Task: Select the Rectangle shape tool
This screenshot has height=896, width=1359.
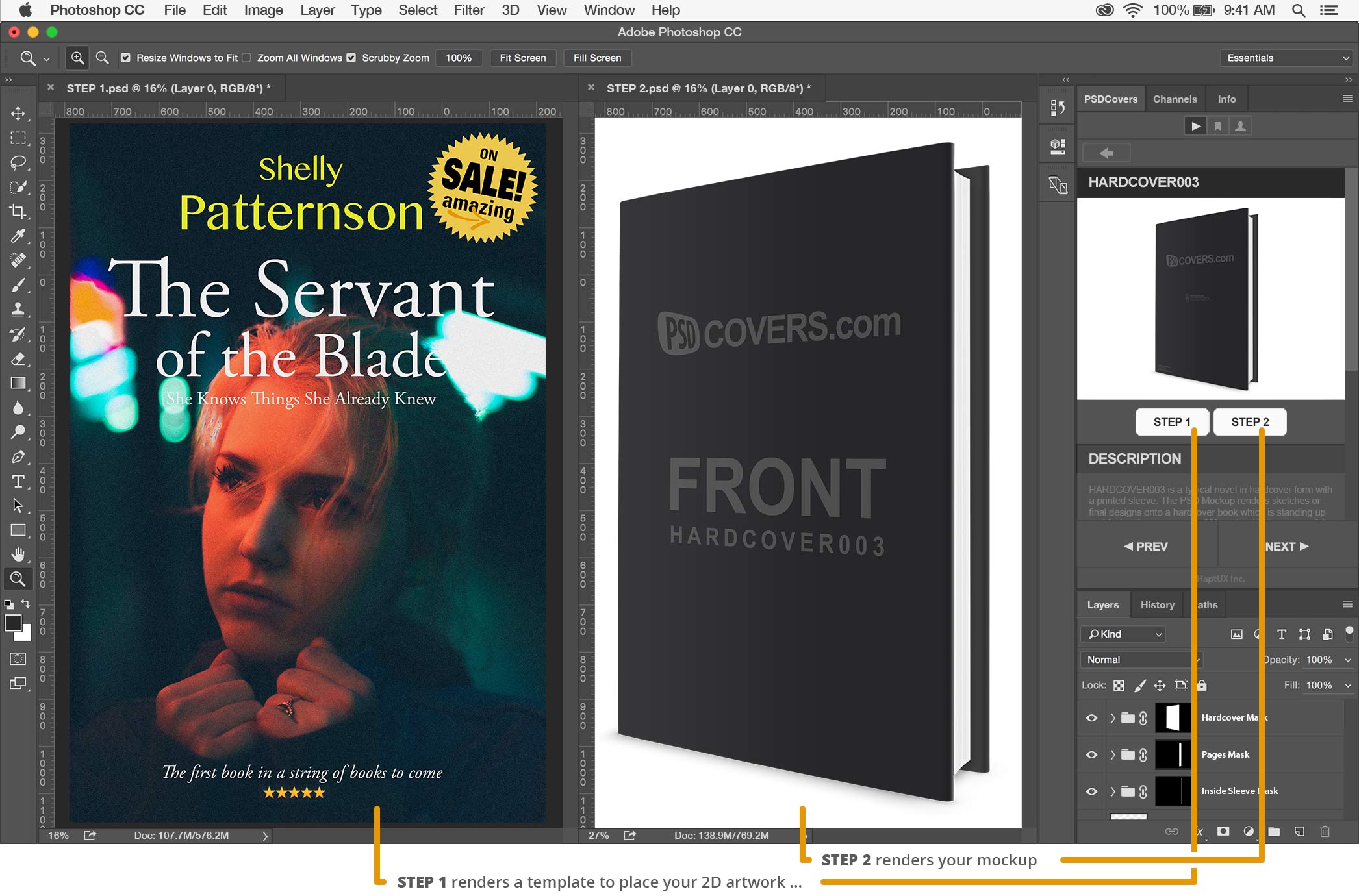Action: [x=18, y=530]
